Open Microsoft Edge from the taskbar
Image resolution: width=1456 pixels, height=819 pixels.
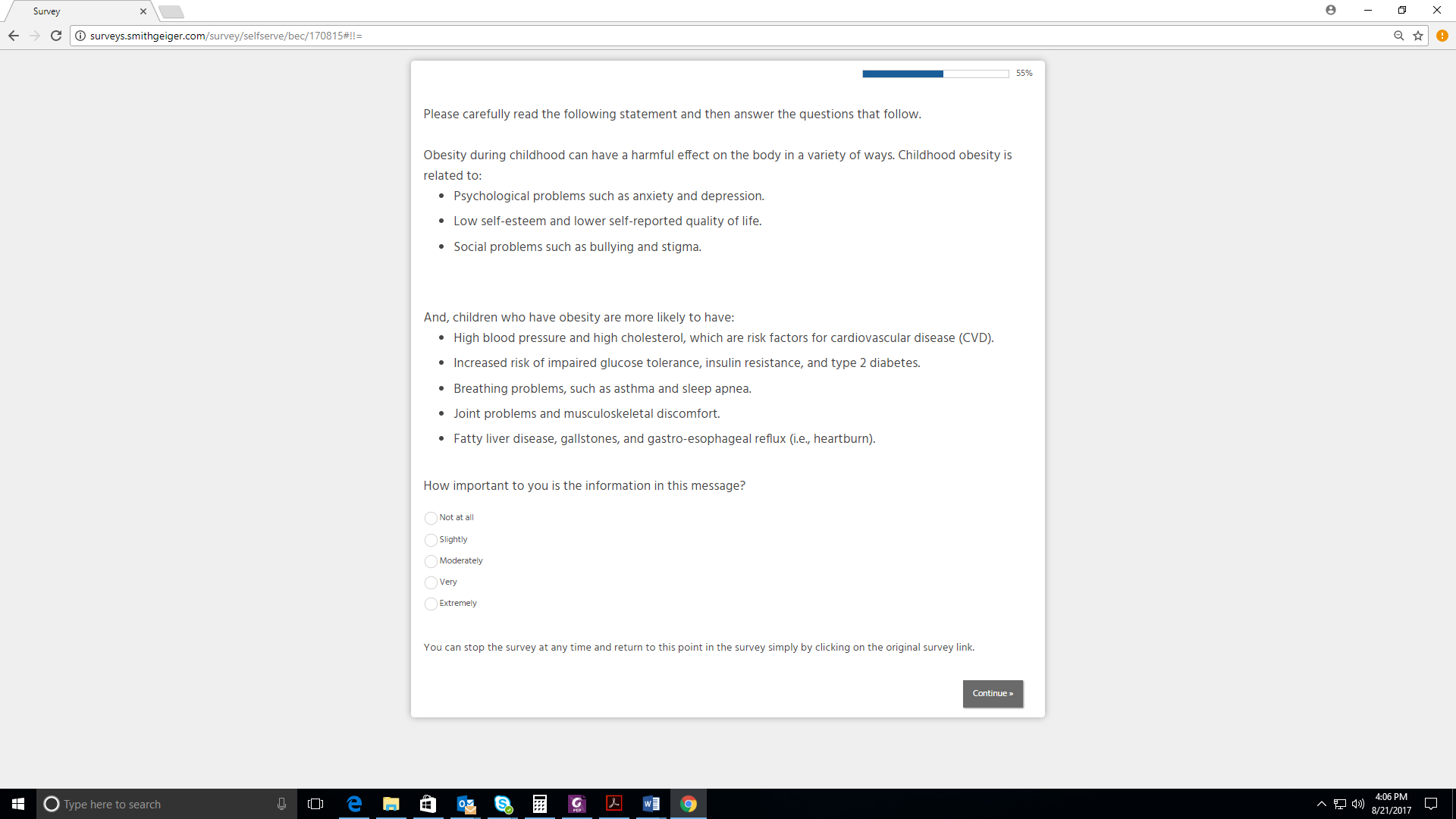354,804
